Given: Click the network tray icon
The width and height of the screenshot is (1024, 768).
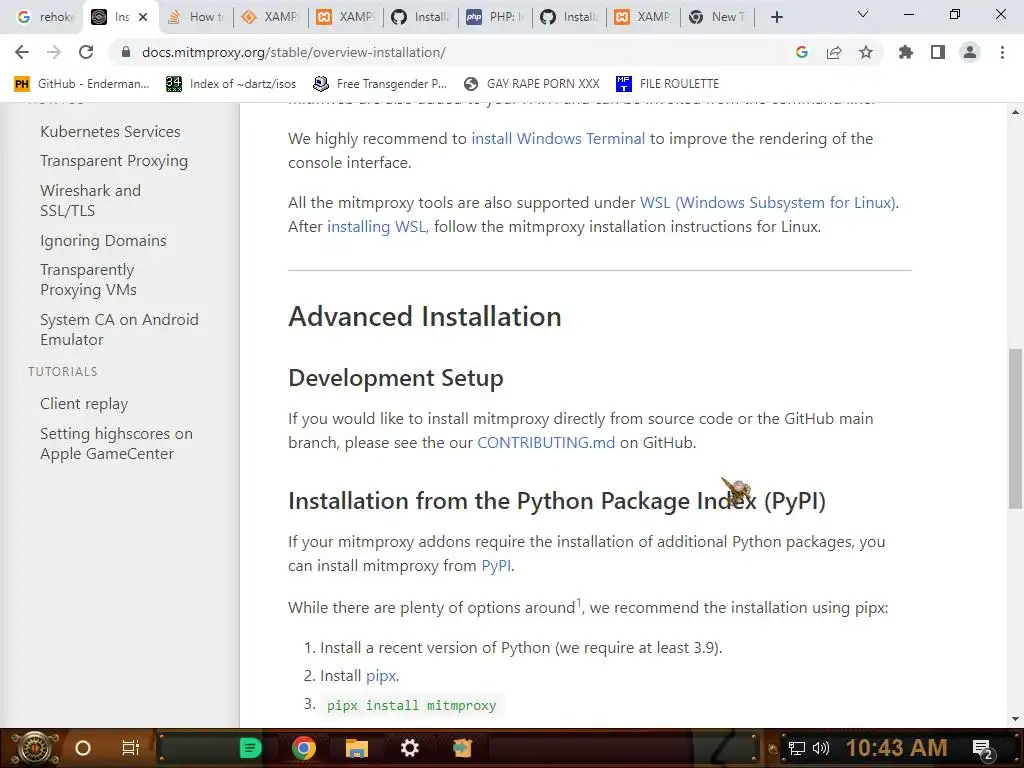Looking at the screenshot, I should click(x=796, y=748).
